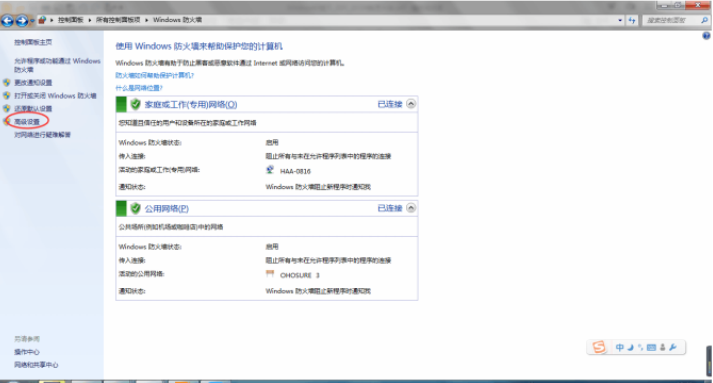Viewport: 713px width, 383px height.
Task: Expand the arrow after 所有控制面板项 breadcrumb
Action: pos(146,20)
